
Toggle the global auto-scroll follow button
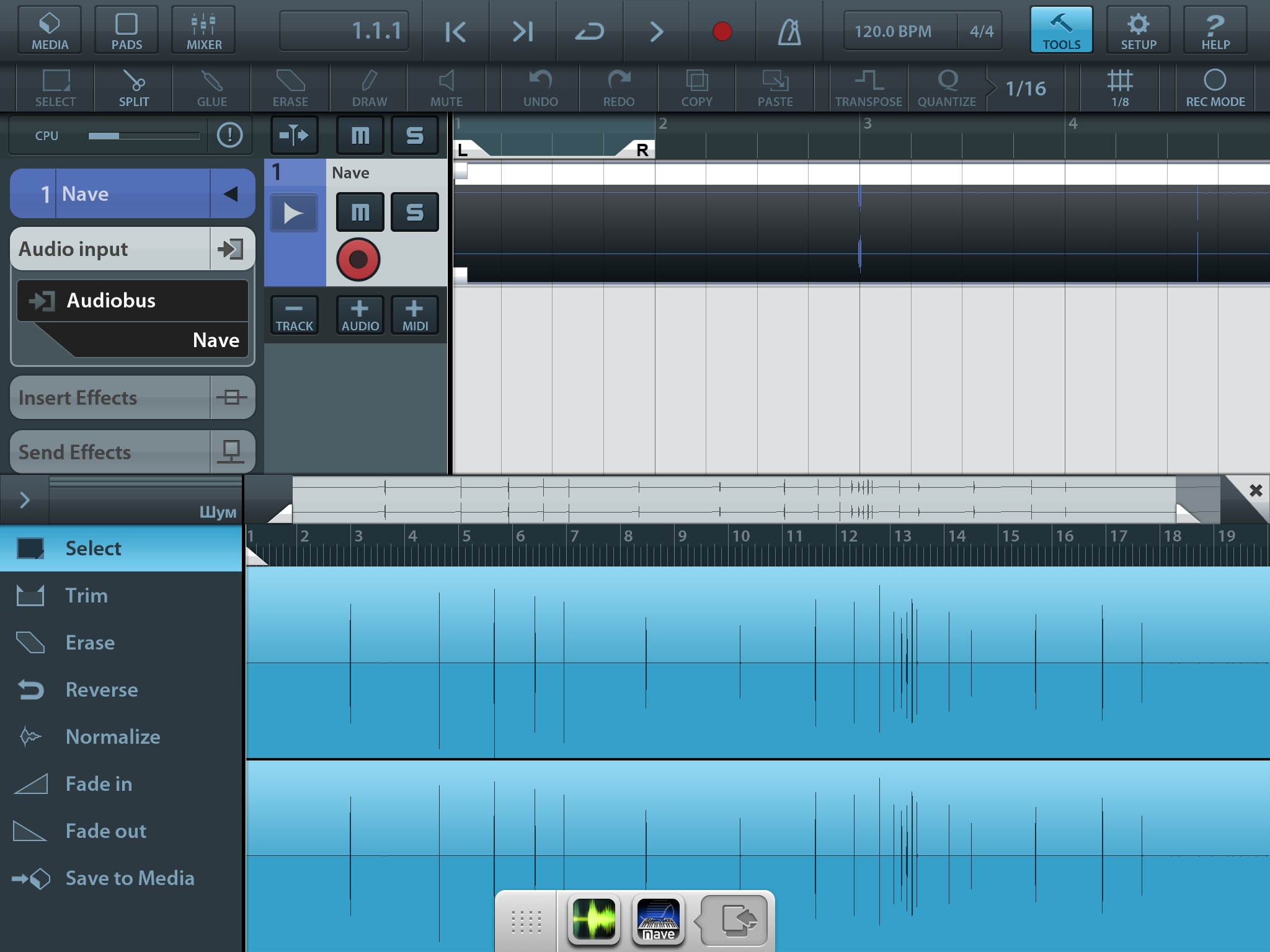(295, 134)
